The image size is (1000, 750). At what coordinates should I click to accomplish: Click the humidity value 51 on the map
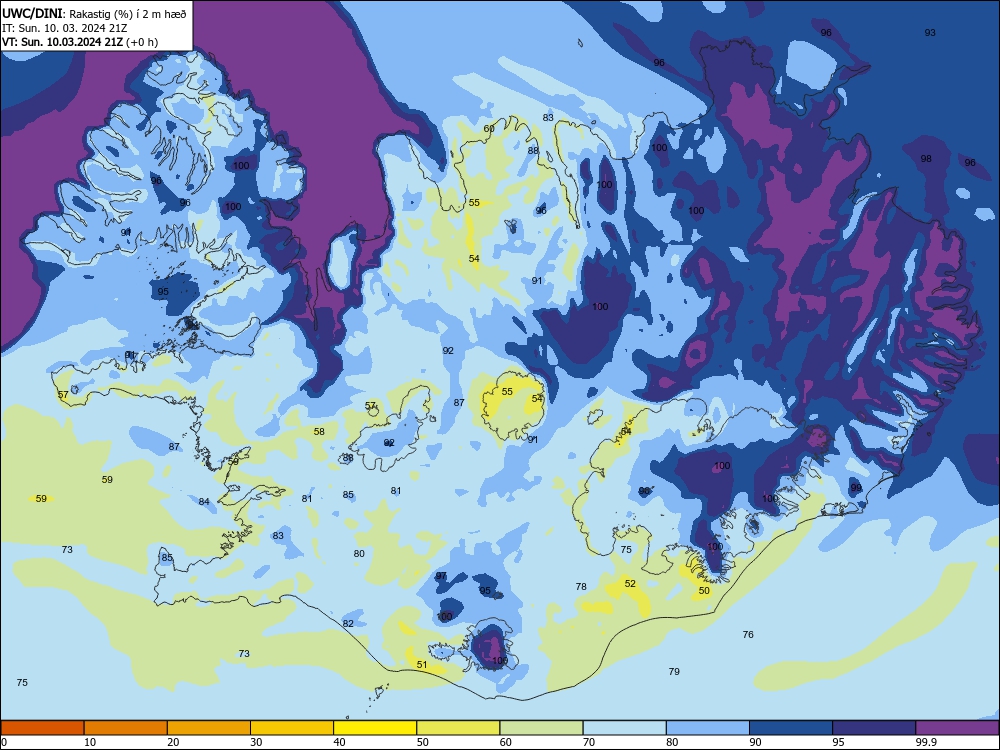click(422, 665)
